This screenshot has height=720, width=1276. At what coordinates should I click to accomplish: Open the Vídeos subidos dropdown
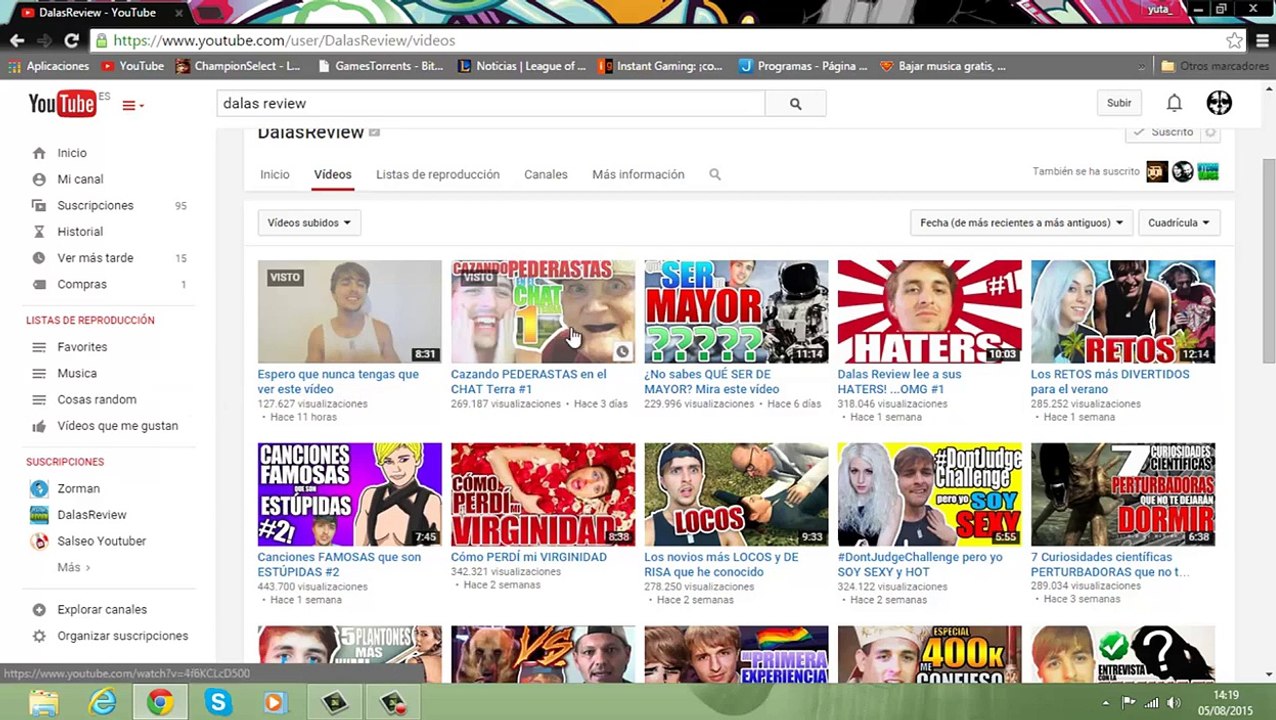(309, 223)
